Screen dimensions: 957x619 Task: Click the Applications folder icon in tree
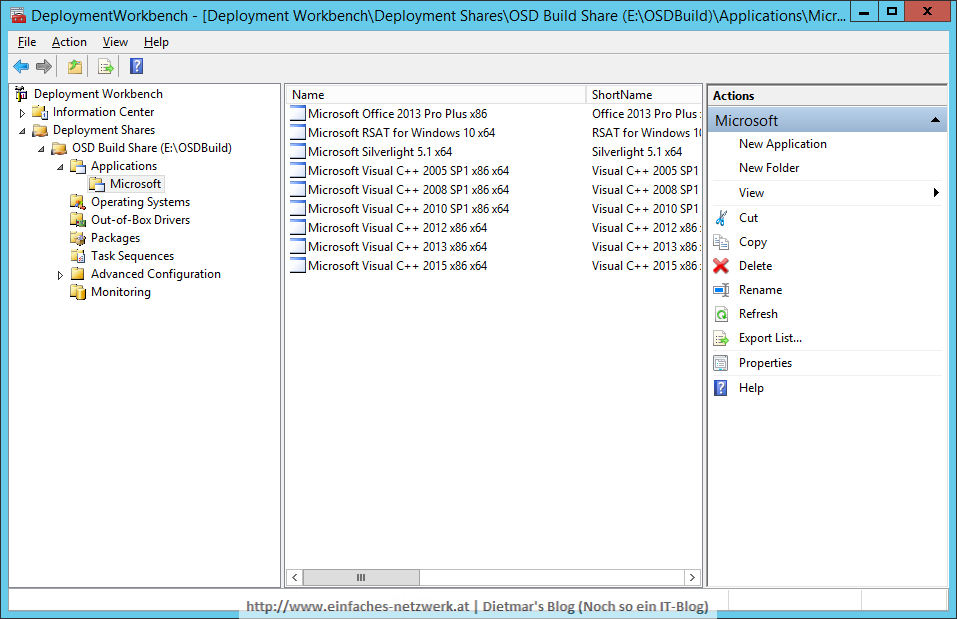point(78,166)
